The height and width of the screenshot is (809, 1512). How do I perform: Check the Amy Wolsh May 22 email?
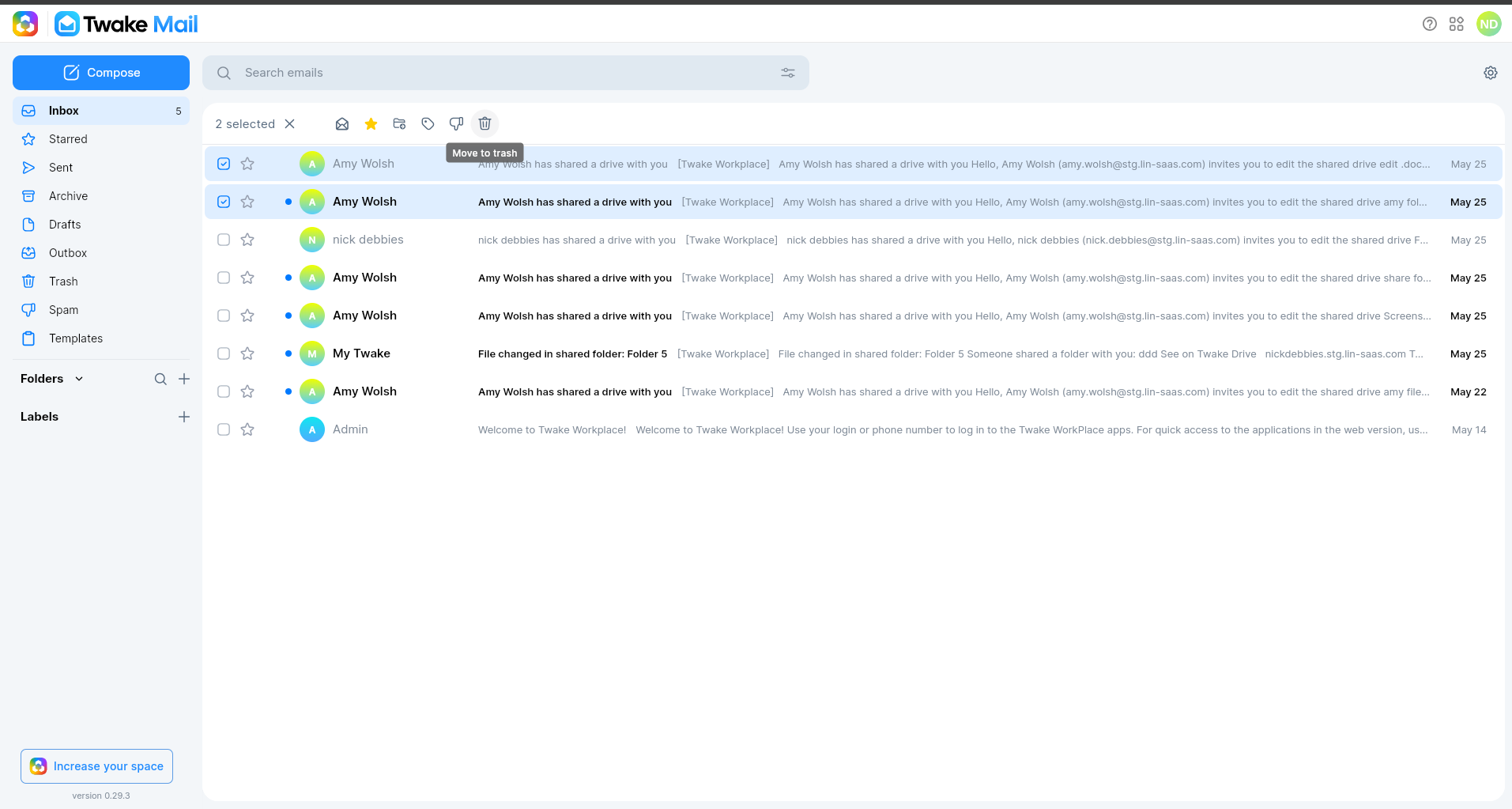click(x=224, y=391)
